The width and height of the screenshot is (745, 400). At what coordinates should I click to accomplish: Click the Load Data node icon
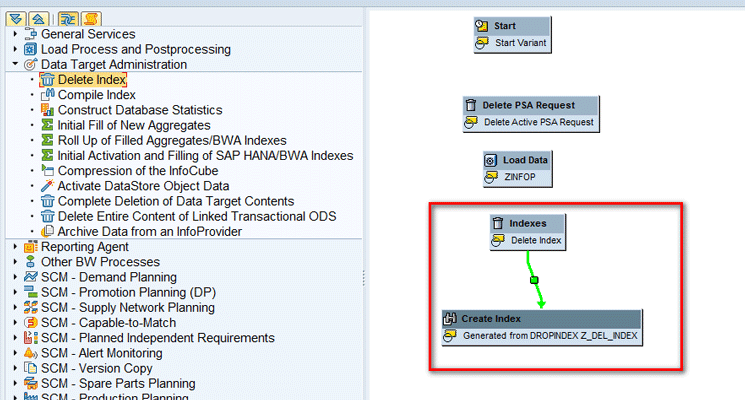pos(491,160)
